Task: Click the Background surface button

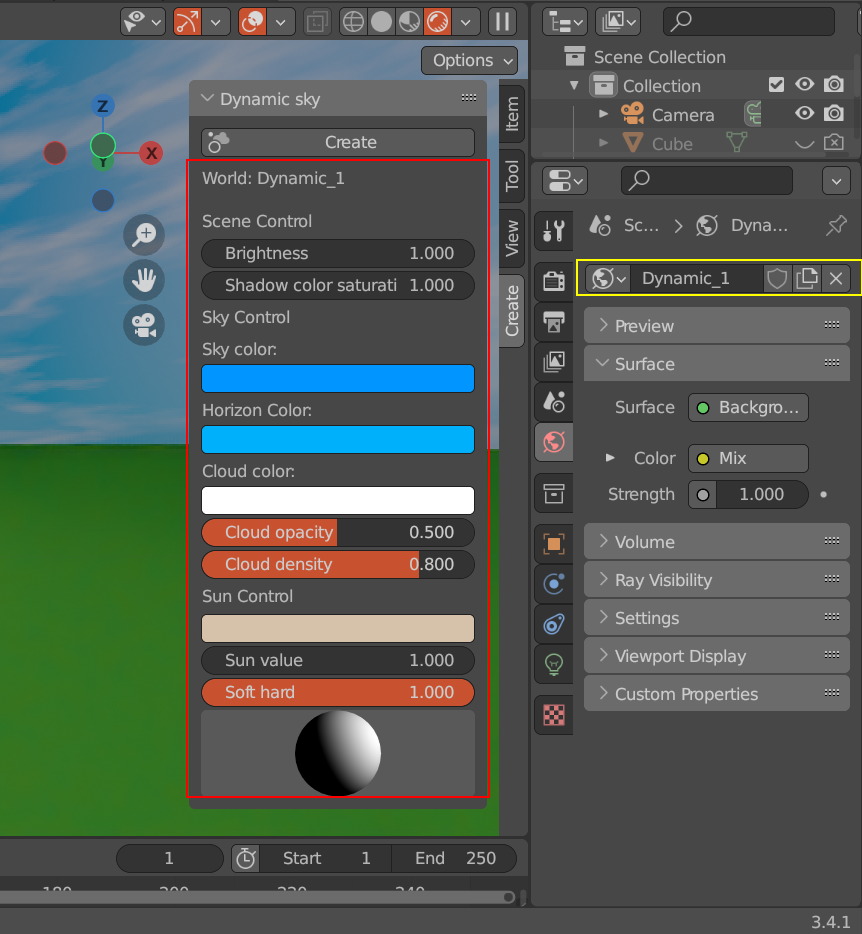Action: 748,407
